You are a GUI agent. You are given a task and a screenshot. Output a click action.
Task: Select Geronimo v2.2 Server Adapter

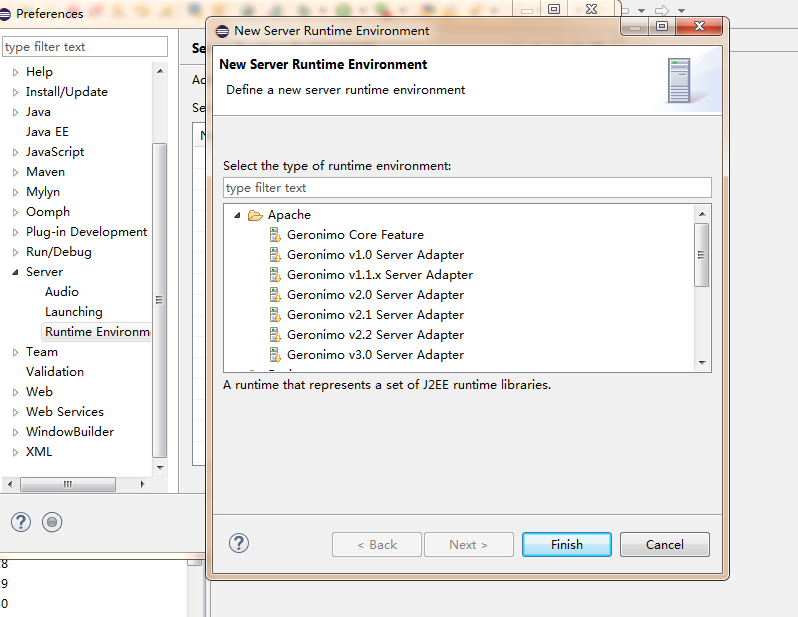(376, 334)
